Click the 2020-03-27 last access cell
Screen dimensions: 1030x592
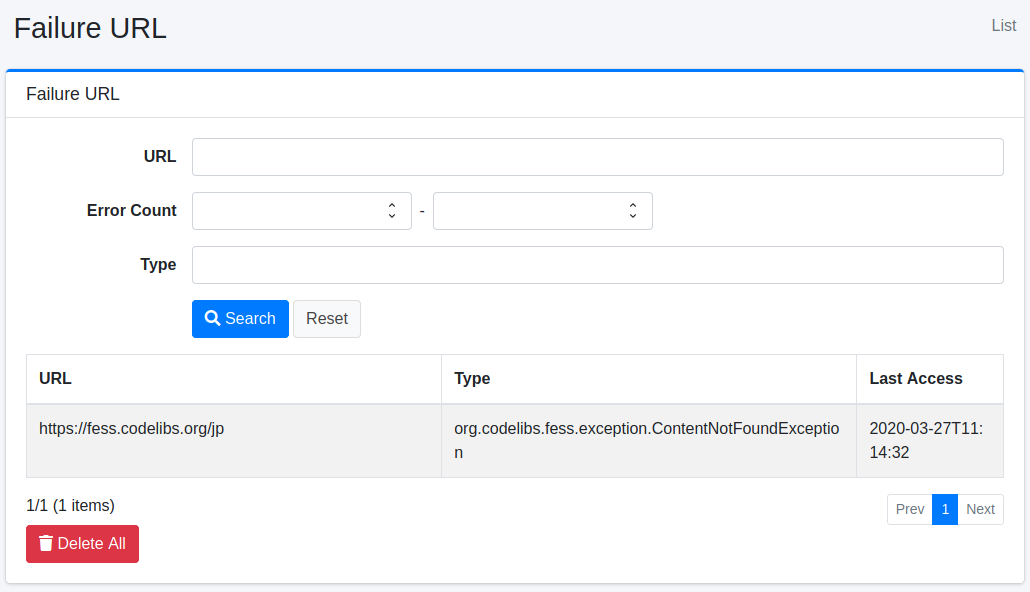click(x=928, y=440)
